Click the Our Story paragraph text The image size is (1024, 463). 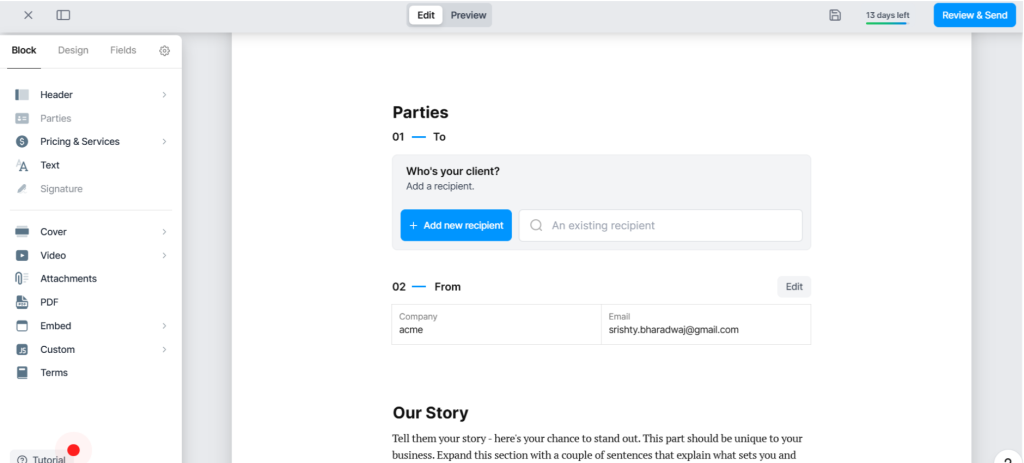click(598, 447)
